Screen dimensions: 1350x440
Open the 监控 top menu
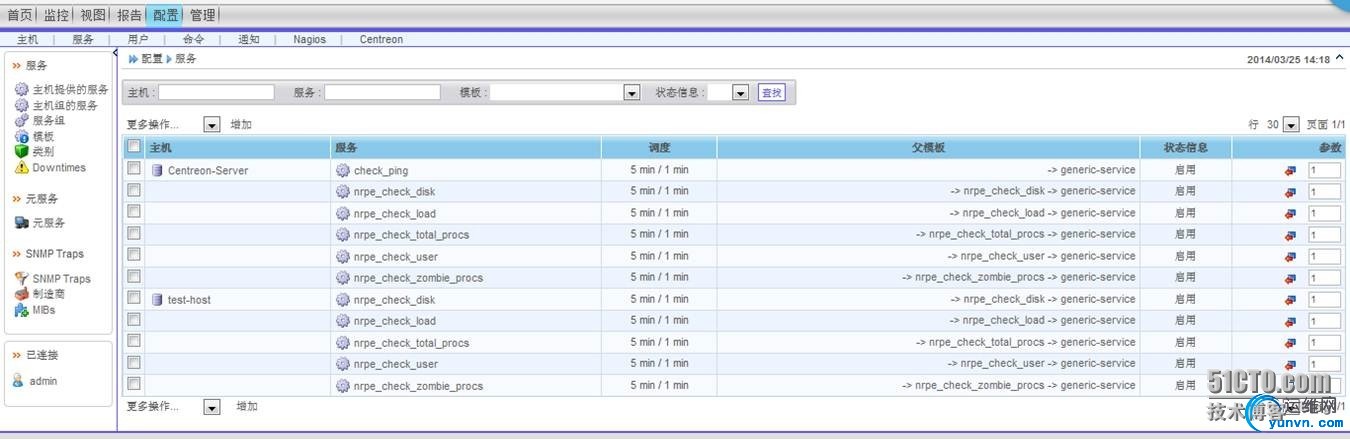[x=56, y=15]
